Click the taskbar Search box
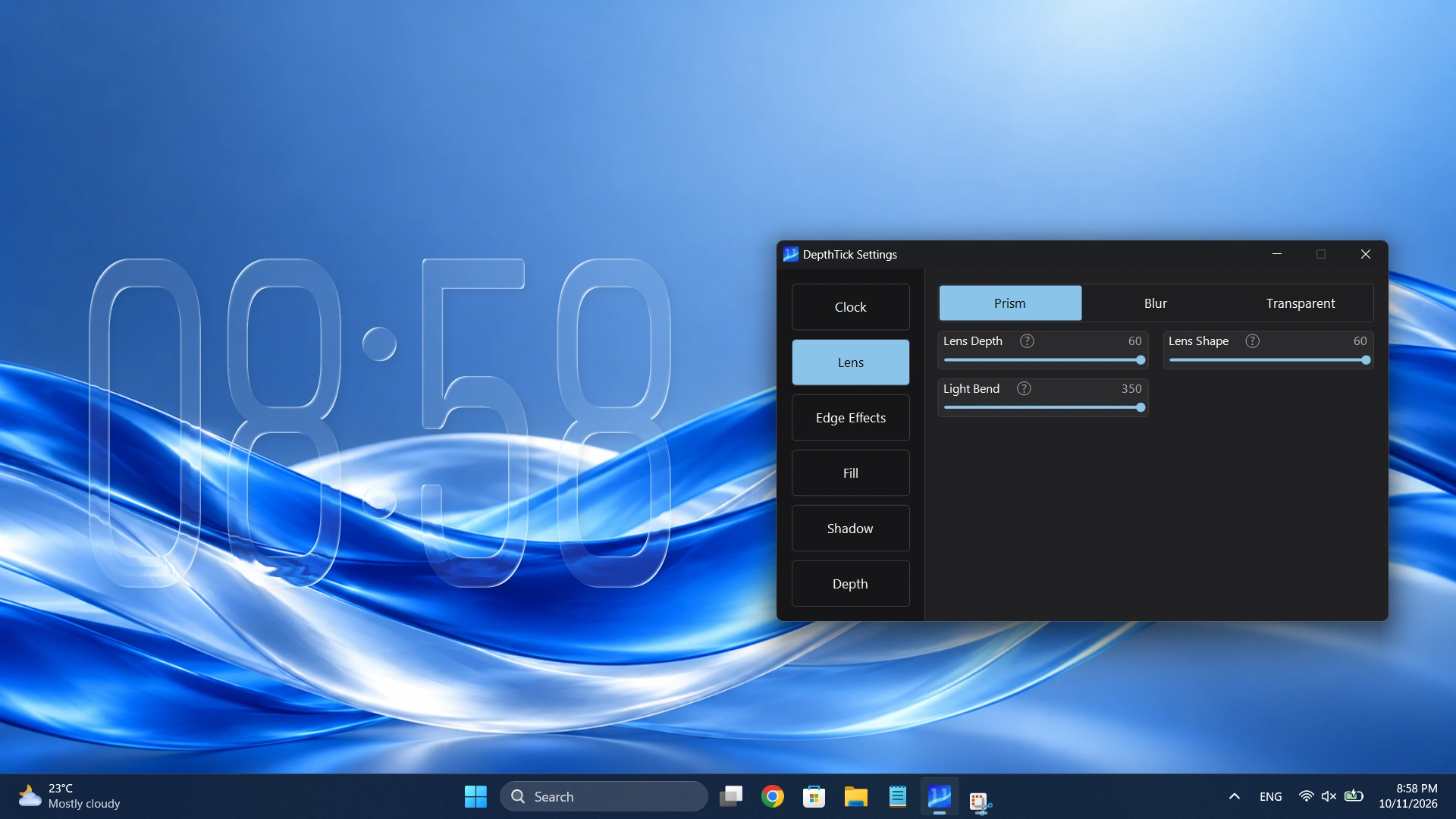Screen dimensions: 1456x819 tap(604, 796)
